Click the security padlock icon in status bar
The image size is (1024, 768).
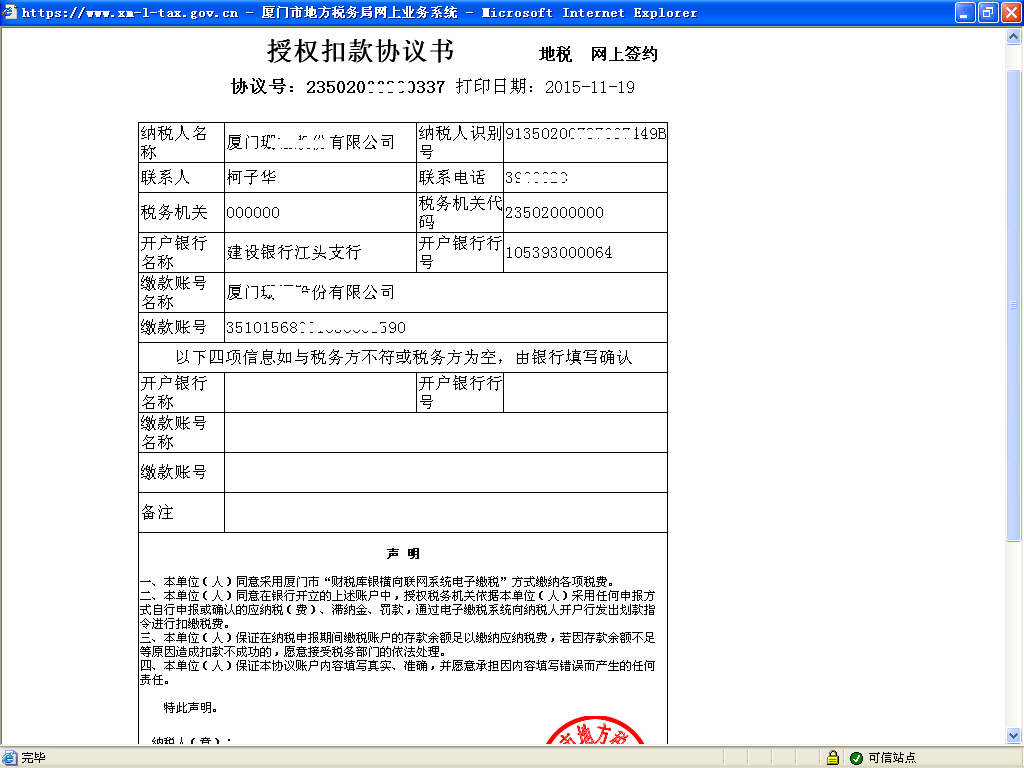833,758
